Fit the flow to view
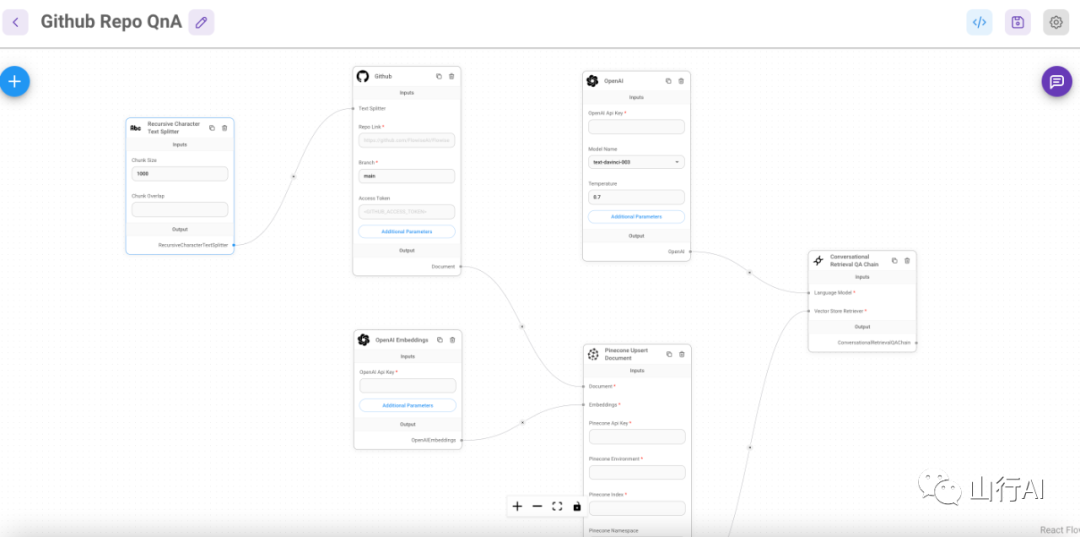 [557, 506]
